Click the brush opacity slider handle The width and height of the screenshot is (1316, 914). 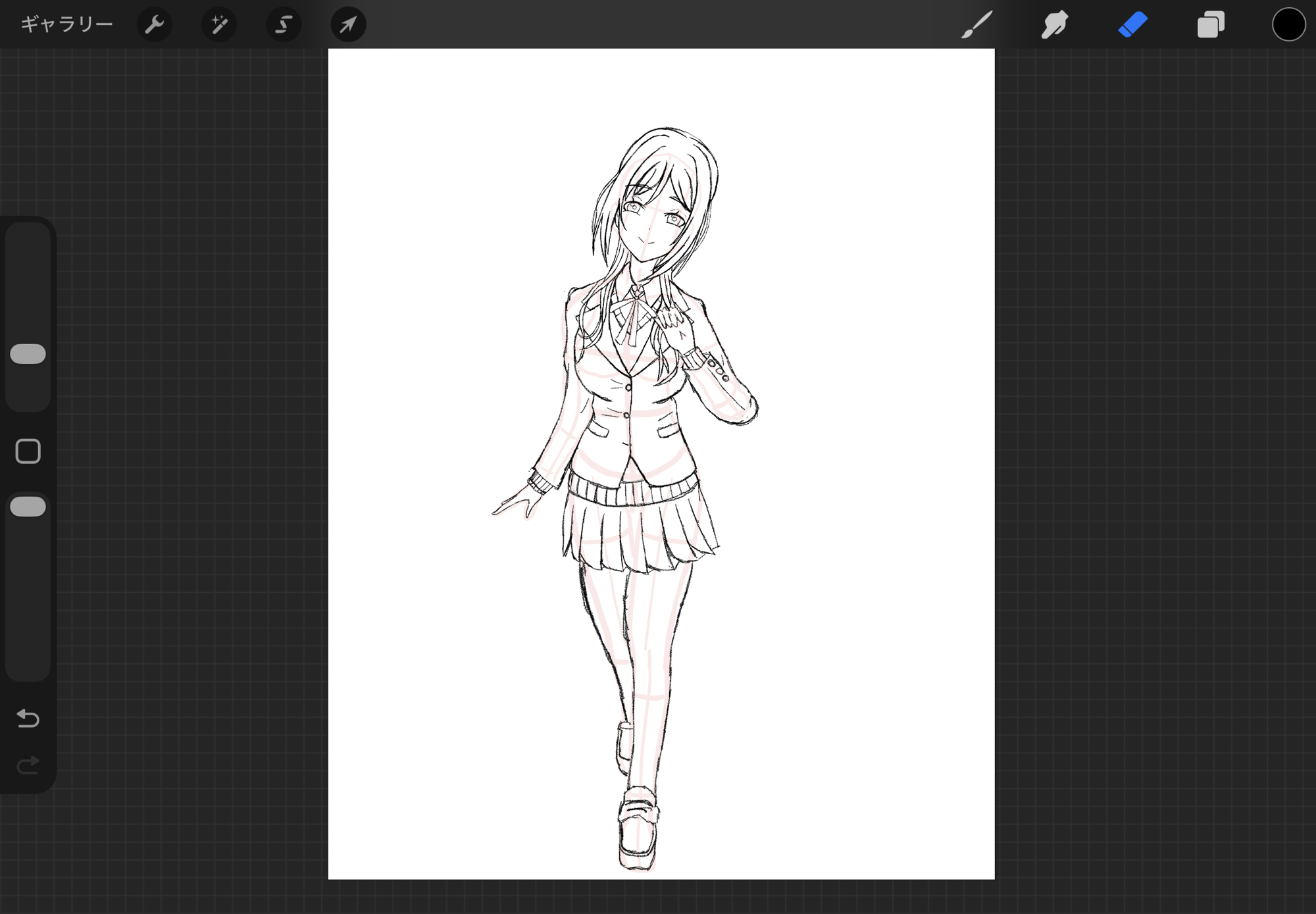(x=28, y=507)
